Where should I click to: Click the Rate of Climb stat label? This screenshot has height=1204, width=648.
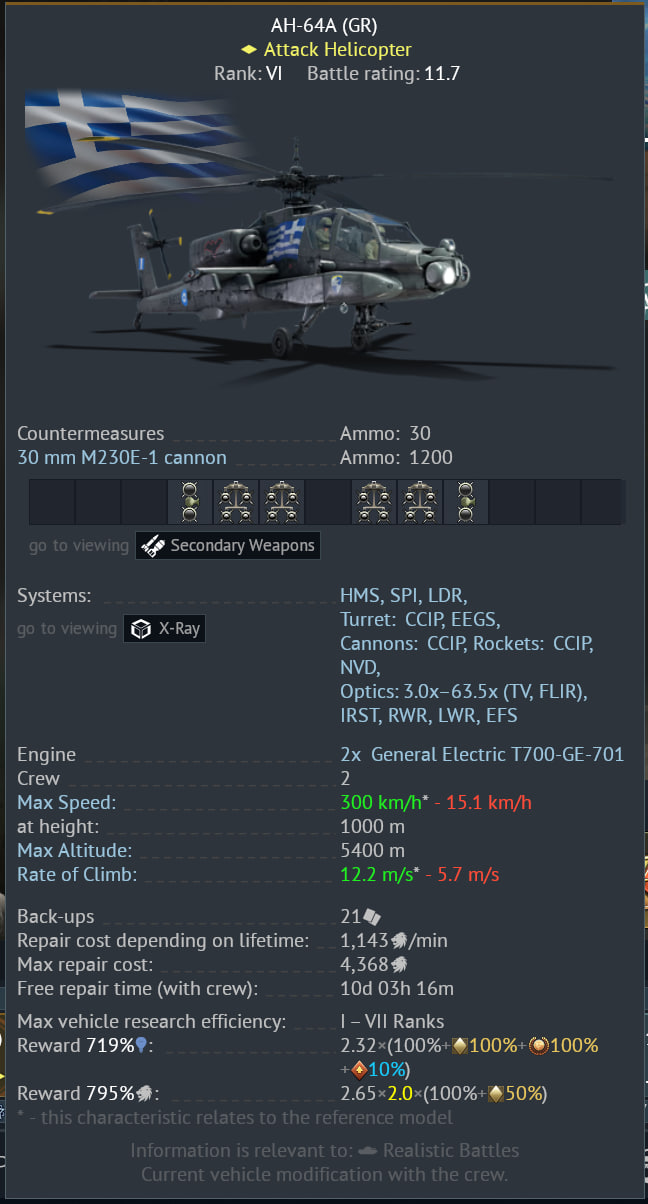coord(77,875)
